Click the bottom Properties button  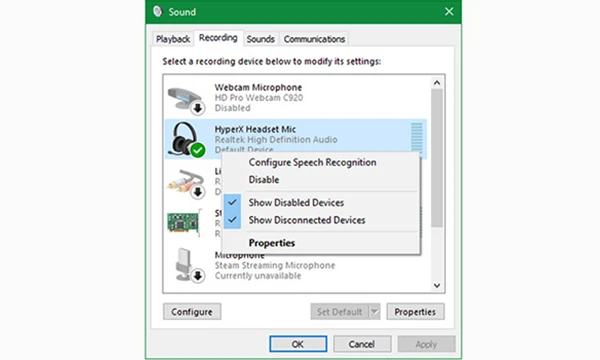(x=415, y=312)
